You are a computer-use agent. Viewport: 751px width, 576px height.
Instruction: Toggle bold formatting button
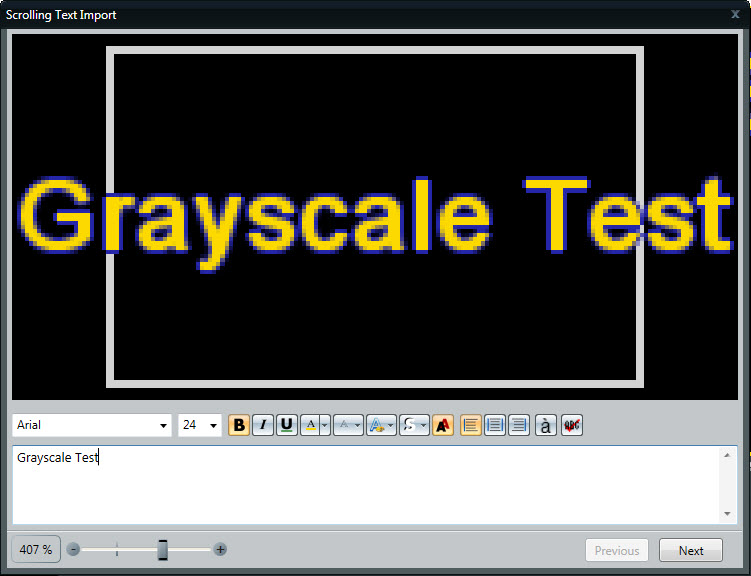click(239, 425)
